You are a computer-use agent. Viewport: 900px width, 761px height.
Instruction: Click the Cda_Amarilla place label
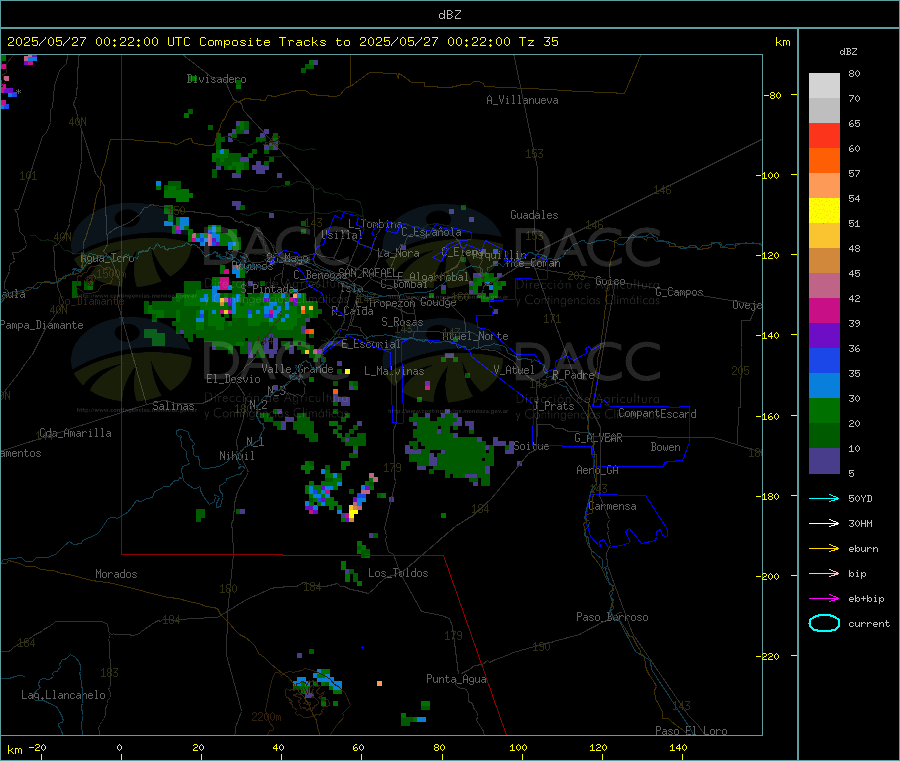point(75,433)
